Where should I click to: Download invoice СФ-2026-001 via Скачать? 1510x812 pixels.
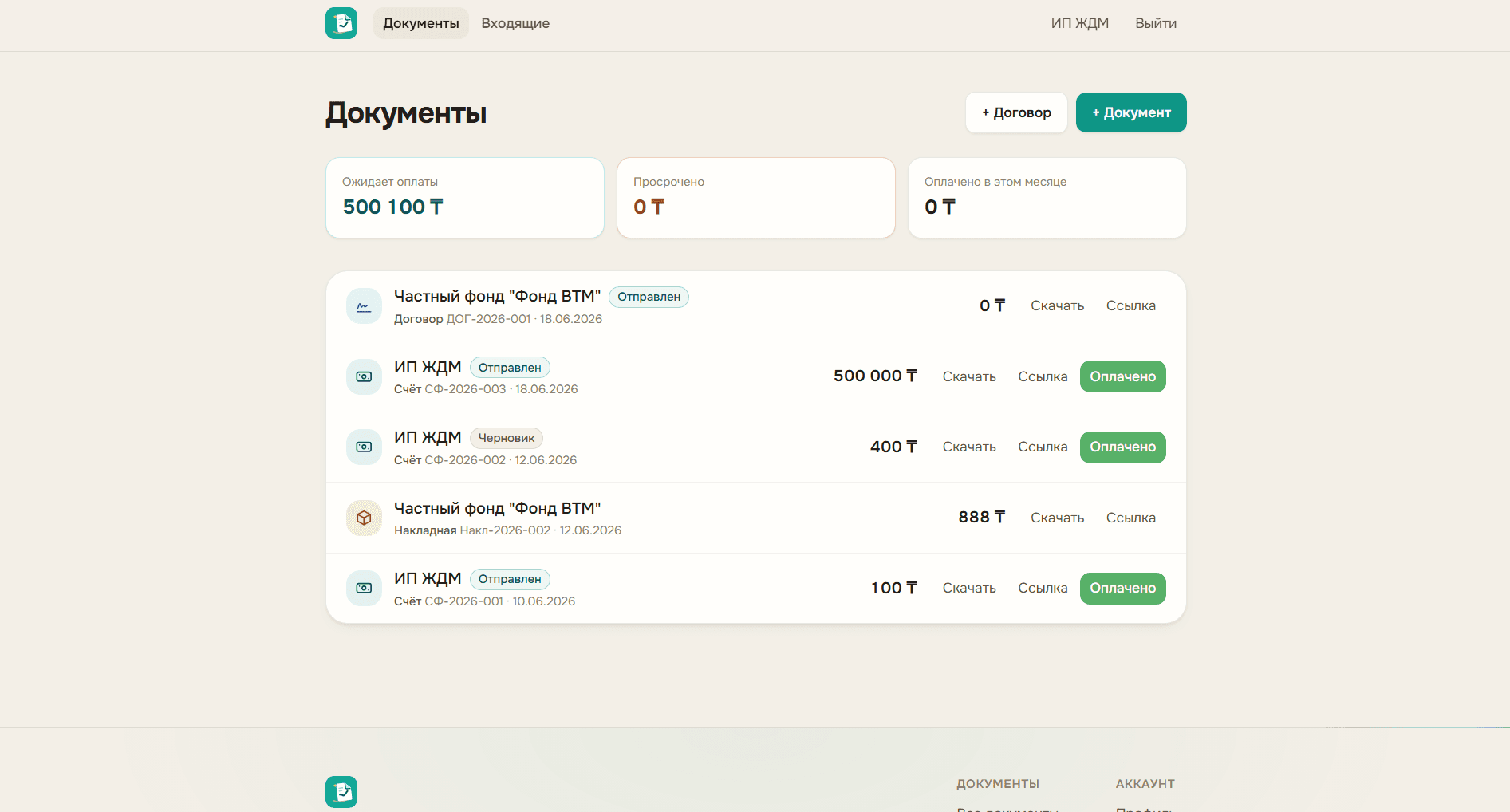click(x=969, y=589)
